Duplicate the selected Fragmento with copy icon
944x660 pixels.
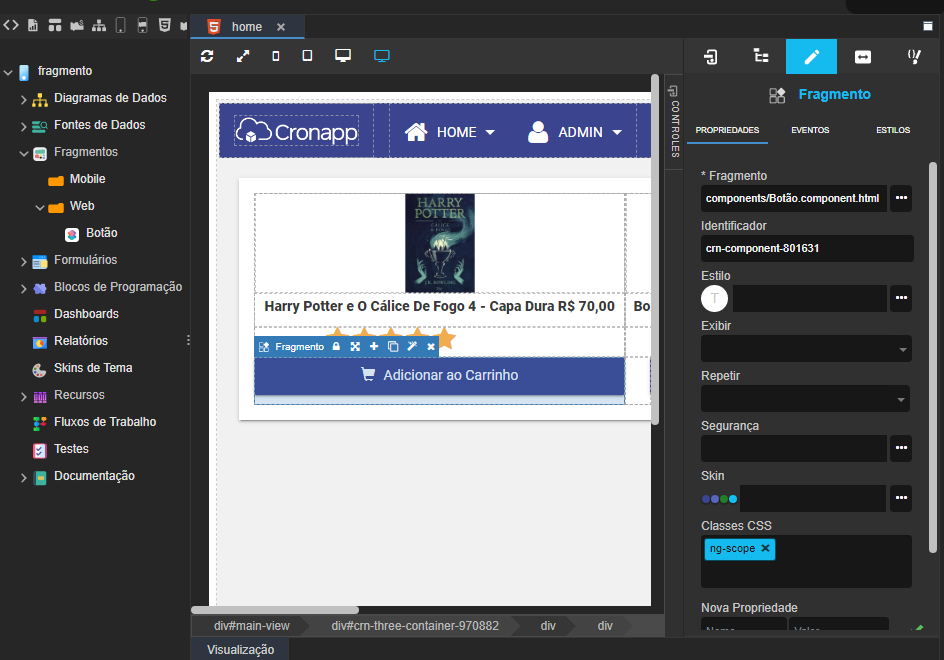point(393,346)
